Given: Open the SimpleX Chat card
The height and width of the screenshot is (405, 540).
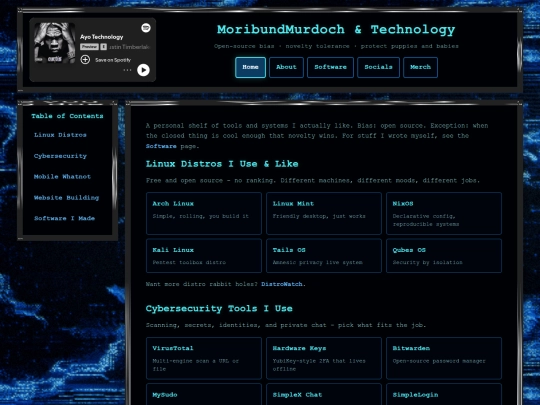Looking at the screenshot, I should tap(324, 395).
